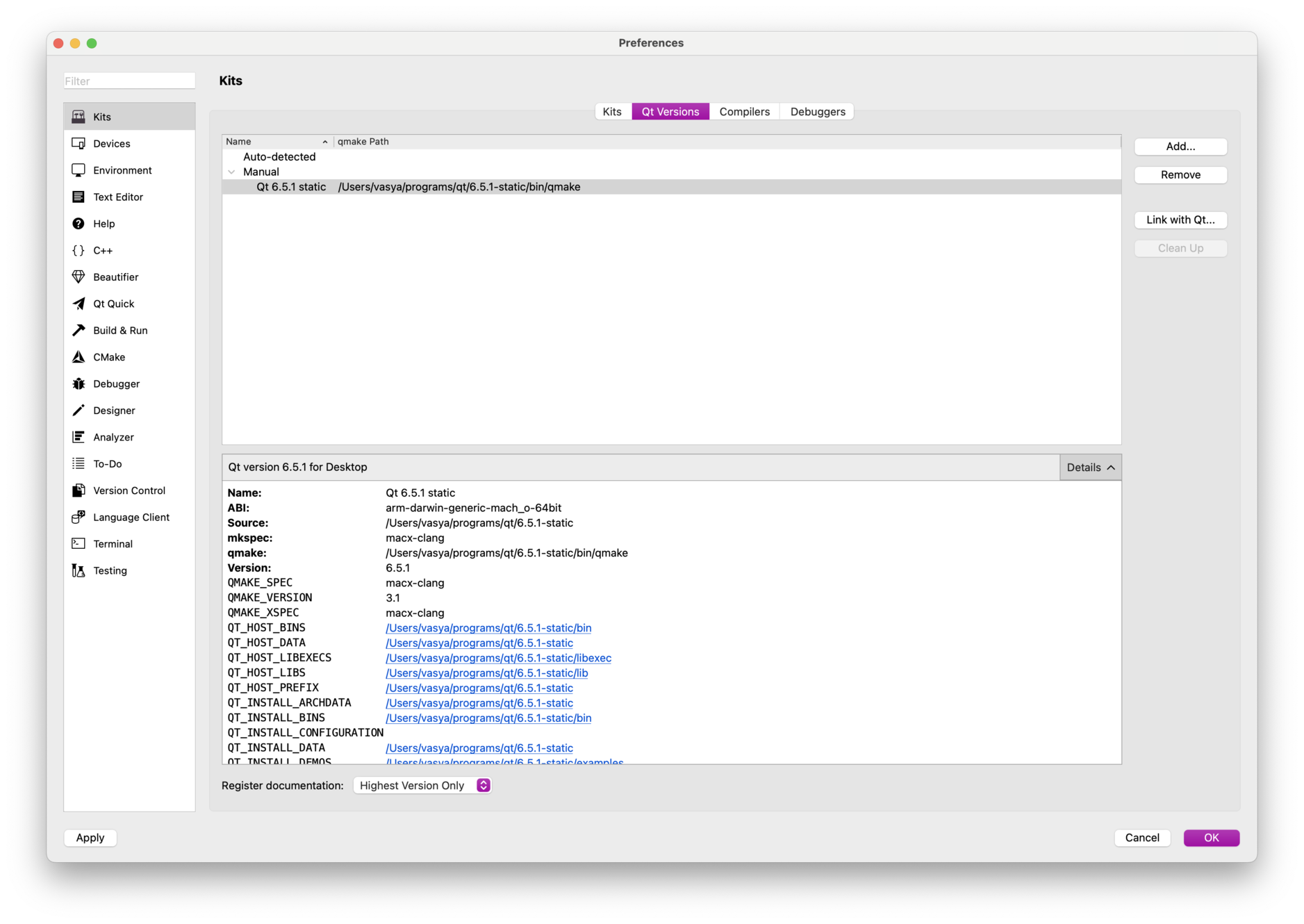Select the Kits category icon
The width and height of the screenshot is (1304, 924).
tap(79, 117)
